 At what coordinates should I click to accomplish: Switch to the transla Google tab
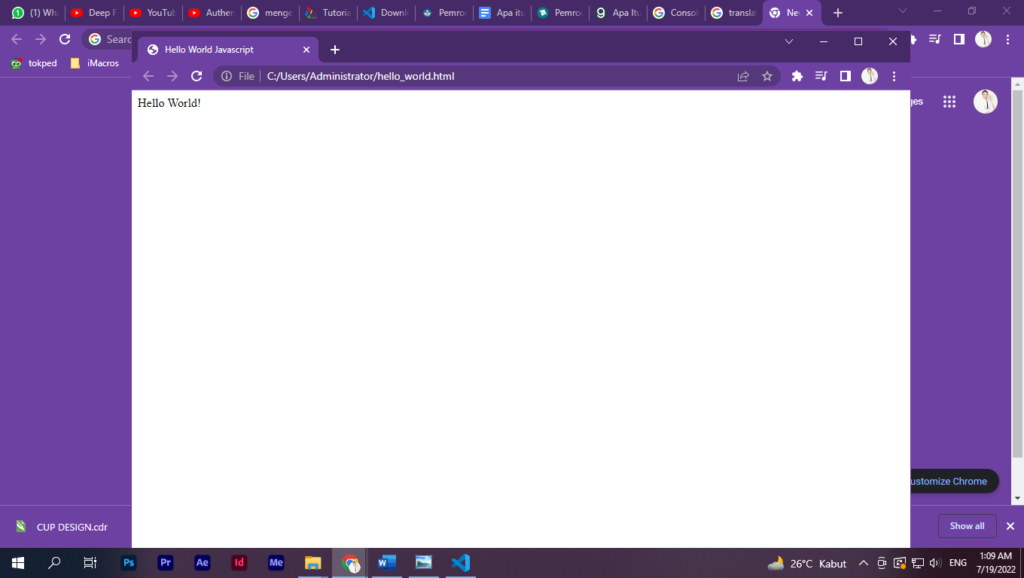(x=734, y=12)
